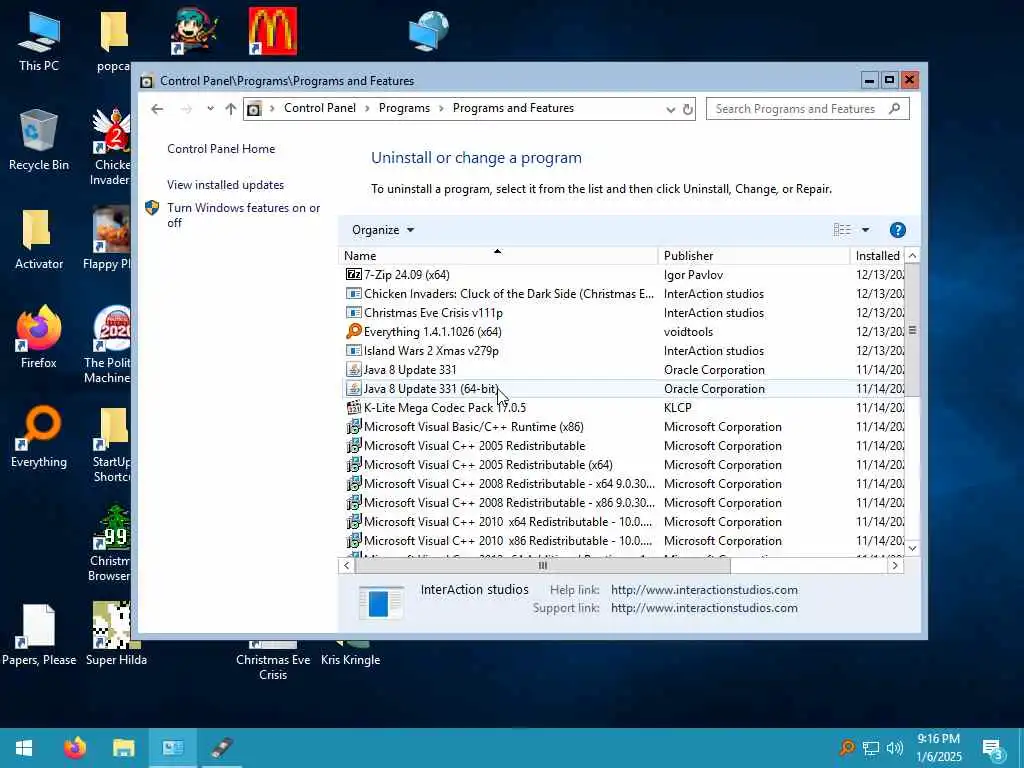Click the vertical scrollbar up arrow

912,255
